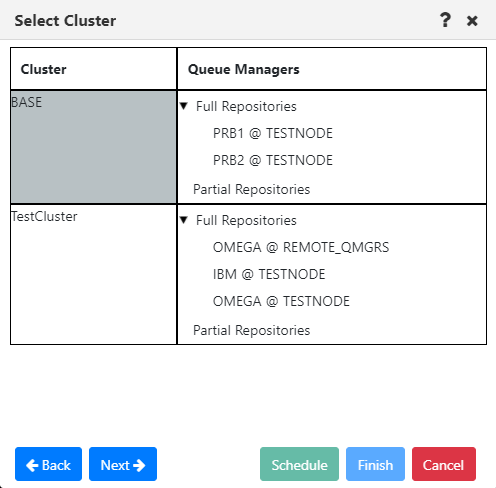Choose OMEGA @ REMOTE_QMGRS entry
This screenshot has width=496, height=488.
click(x=301, y=247)
